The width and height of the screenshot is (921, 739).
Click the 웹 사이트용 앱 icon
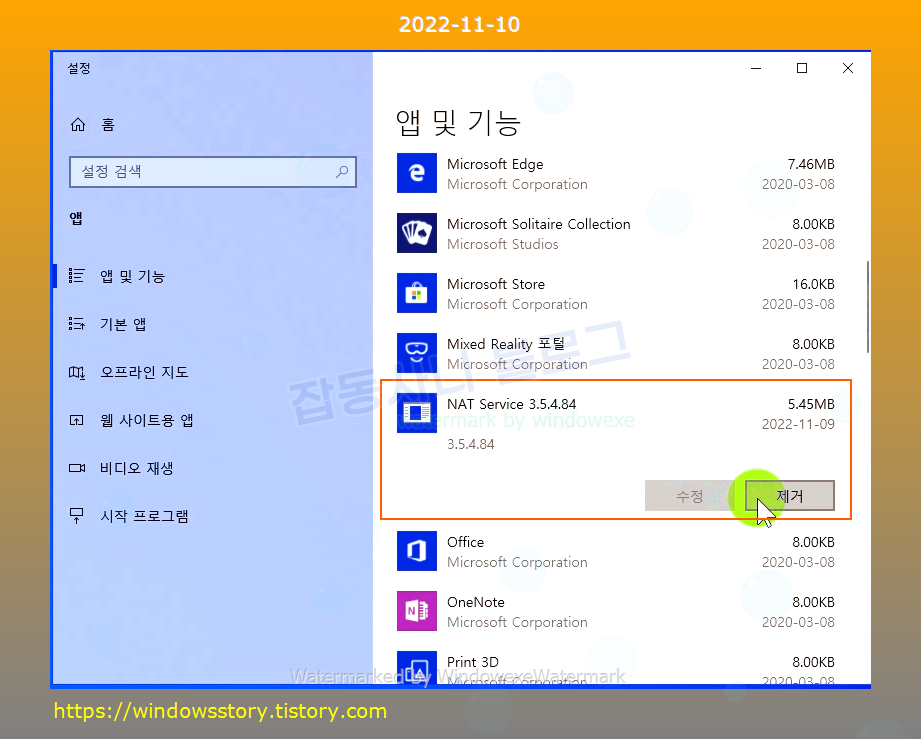point(76,420)
